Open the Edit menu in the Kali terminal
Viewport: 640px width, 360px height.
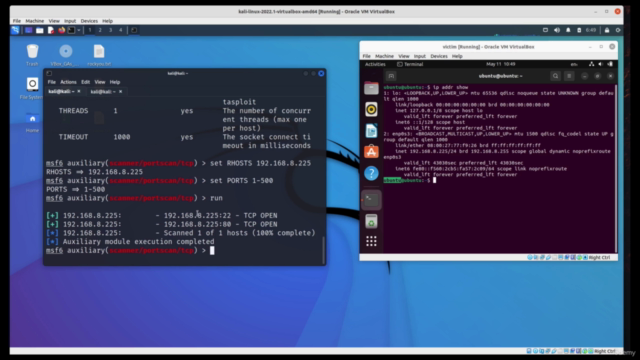coord(85,82)
